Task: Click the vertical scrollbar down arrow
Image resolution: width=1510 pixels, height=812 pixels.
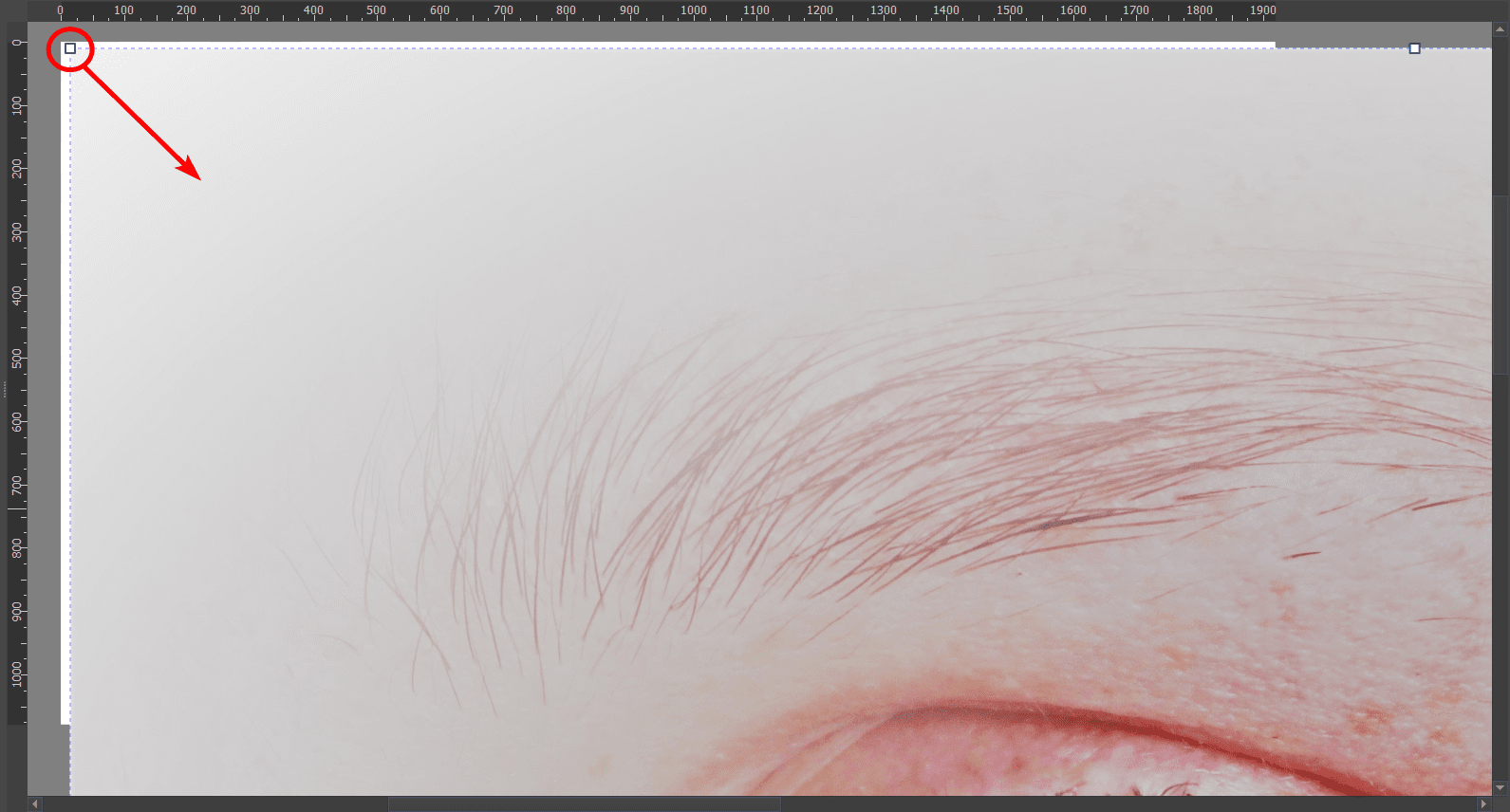Action: (1501, 787)
